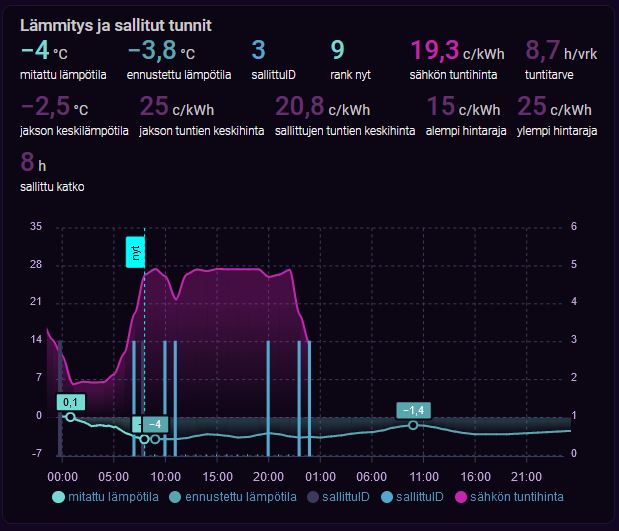The width and height of the screenshot is (619, 531).
Task: Click the 'nyt' current time marker
Action: [135, 252]
